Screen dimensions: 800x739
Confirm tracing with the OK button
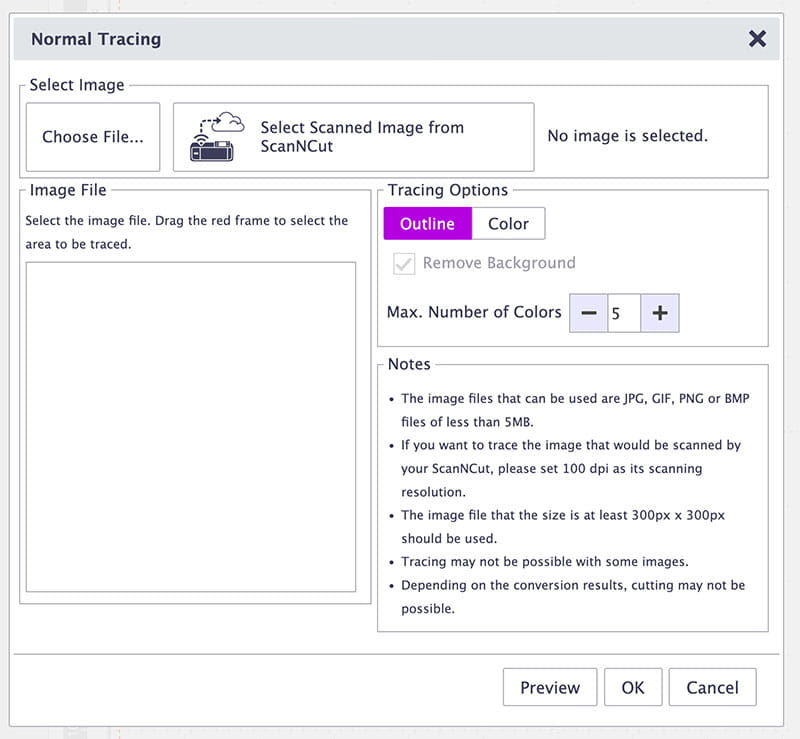633,688
